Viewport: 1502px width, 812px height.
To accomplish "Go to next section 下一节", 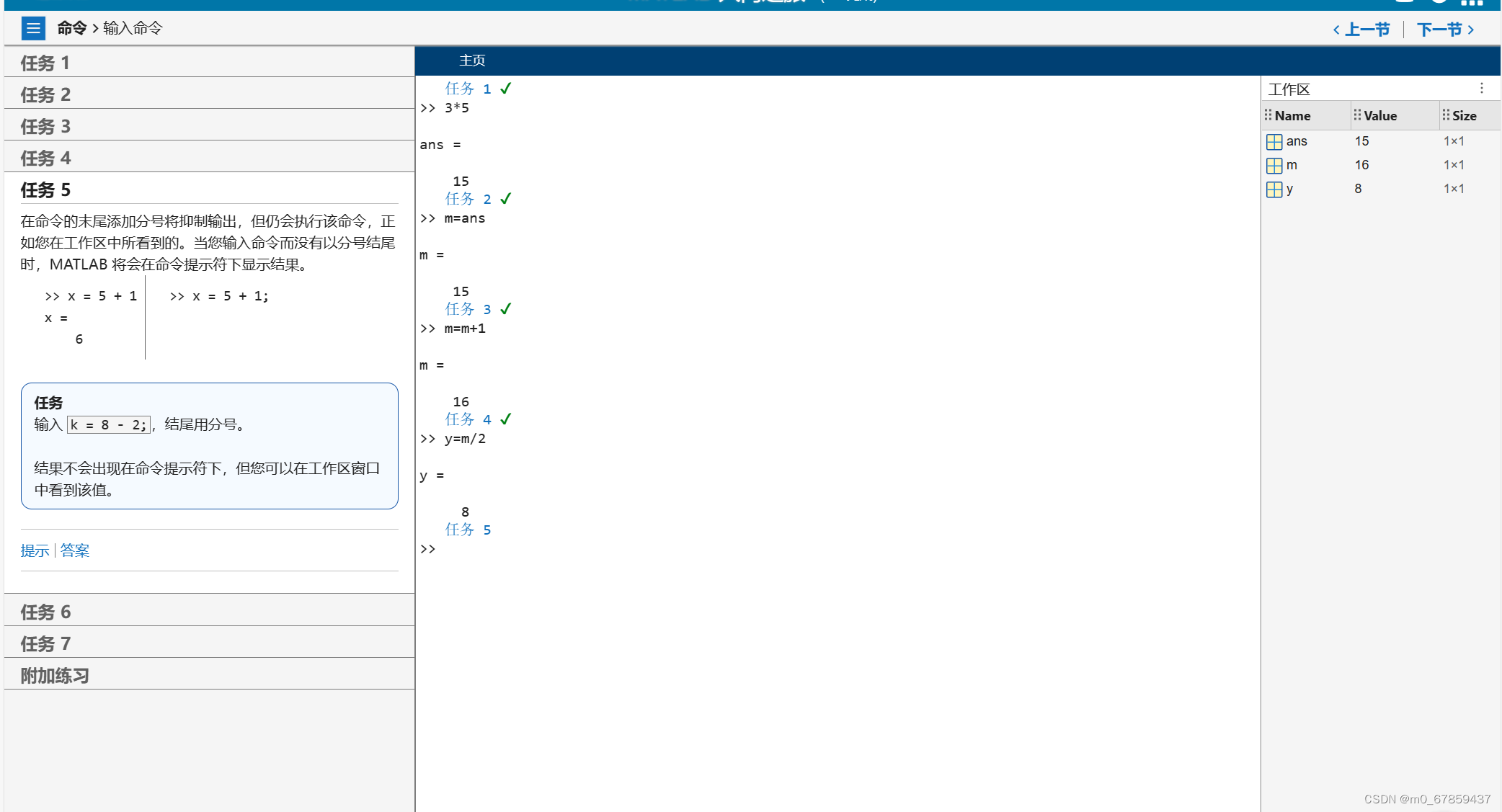I will pos(1445,30).
